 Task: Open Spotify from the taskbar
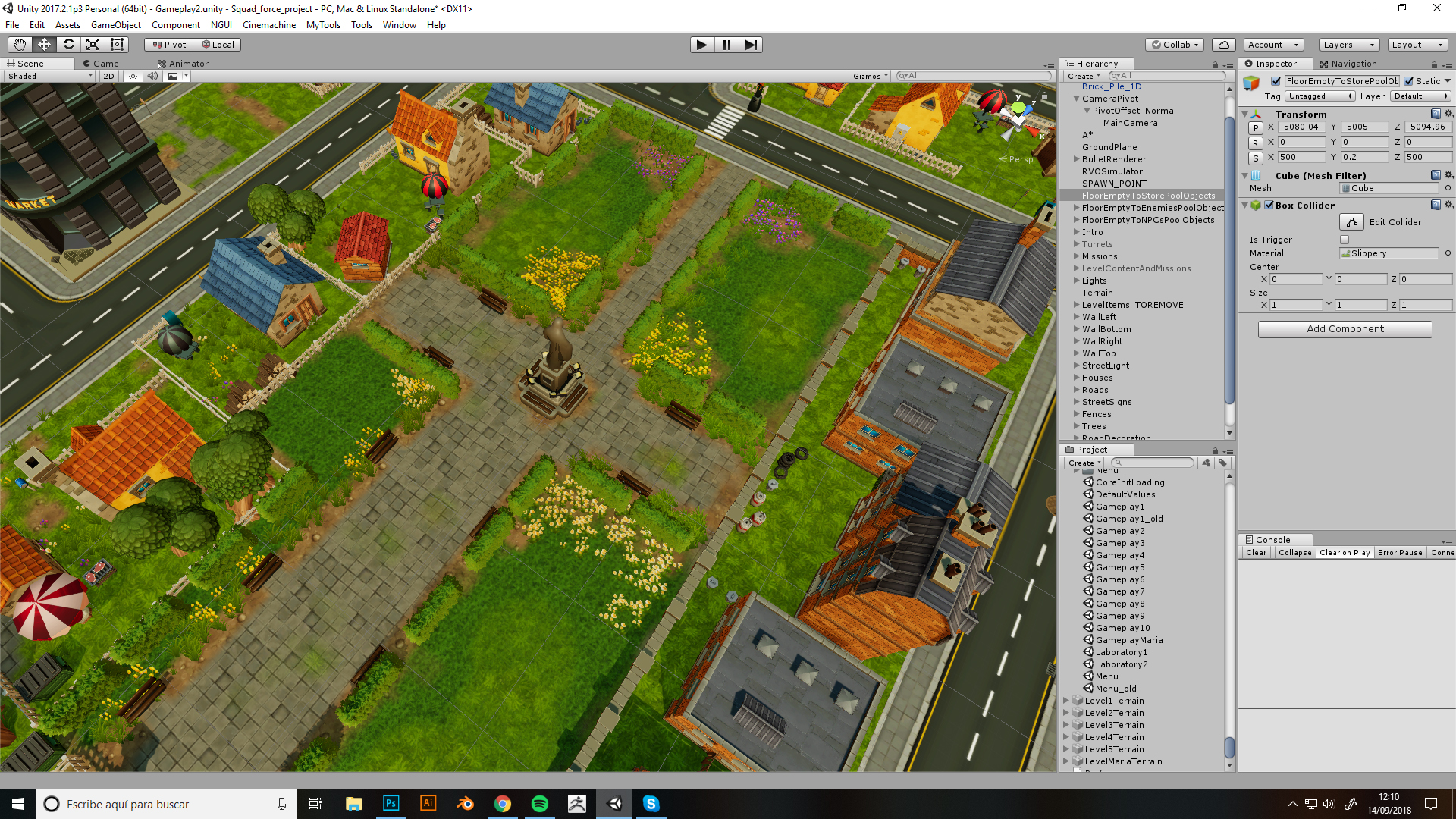click(x=540, y=804)
